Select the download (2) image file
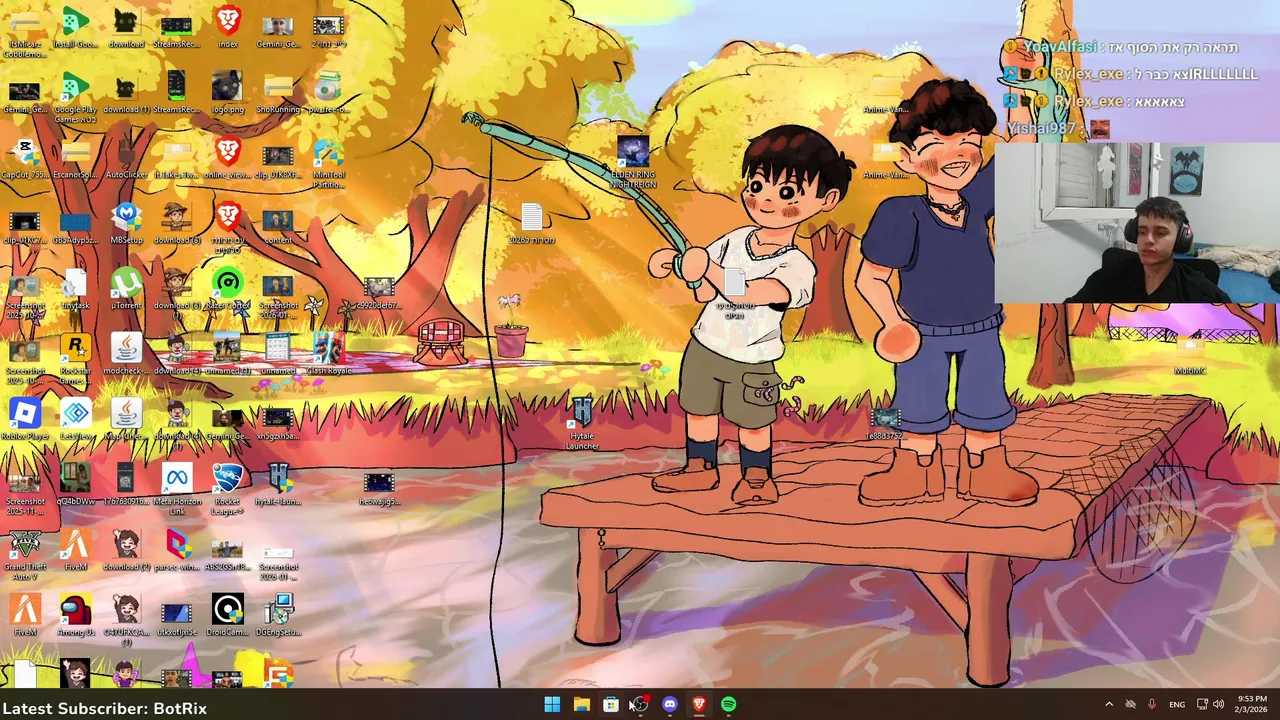 coord(126,551)
